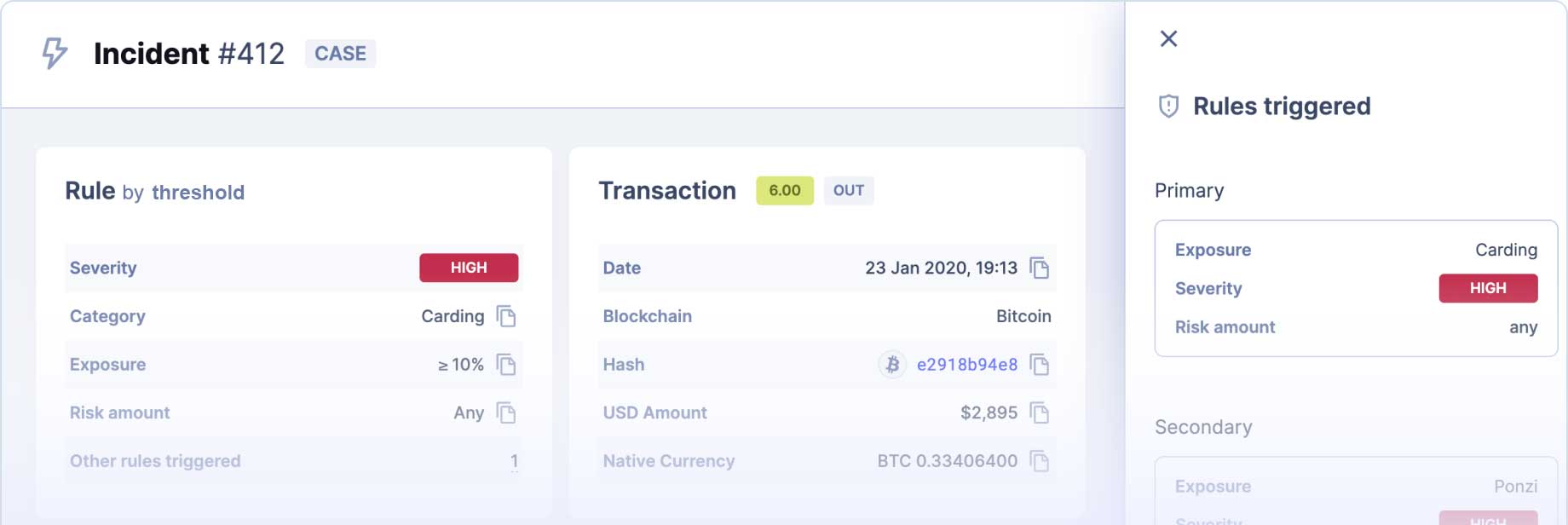Copy the transaction date

(x=1039, y=268)
